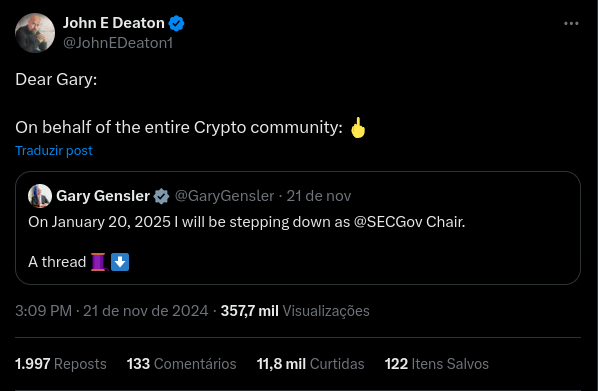Click the blue verified badge beside John E Deaton
The height and width of the screenshot is (391, 598).
coord(176,23)
